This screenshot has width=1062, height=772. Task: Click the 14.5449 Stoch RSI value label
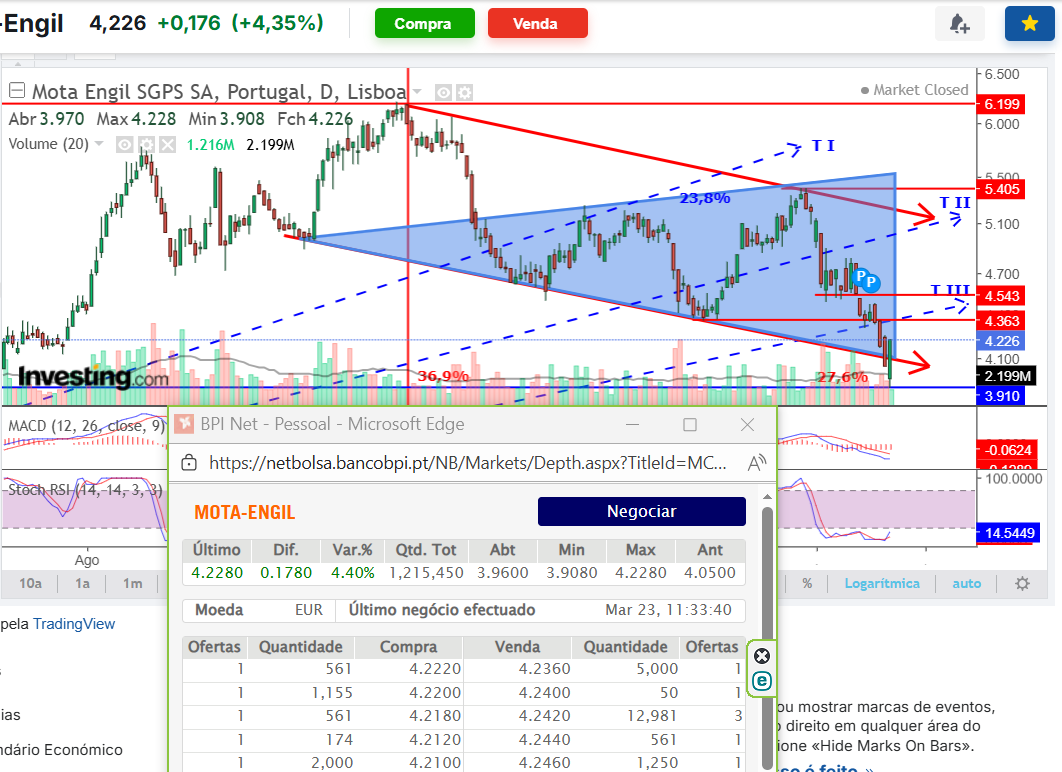tap(1008, 533)
